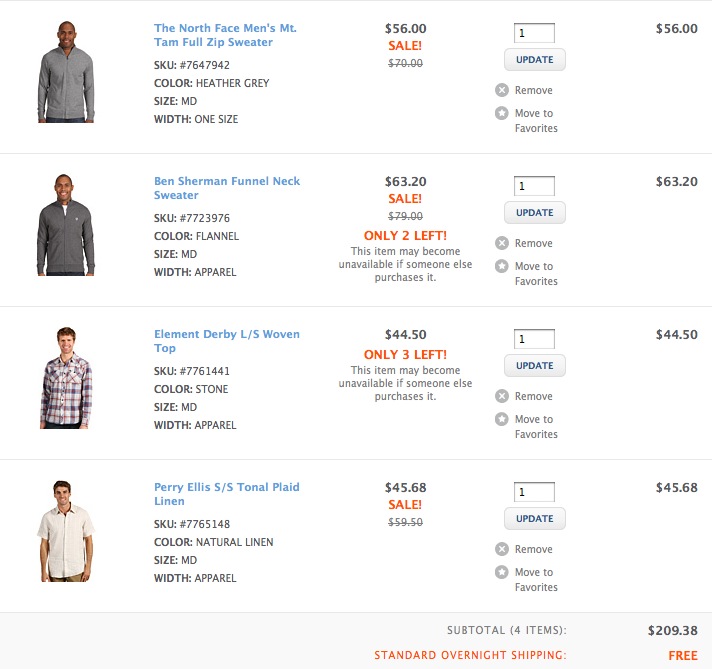Click the SKU: #7647942 text
This screenshot has height=669, width=712.
click(192, 65)
